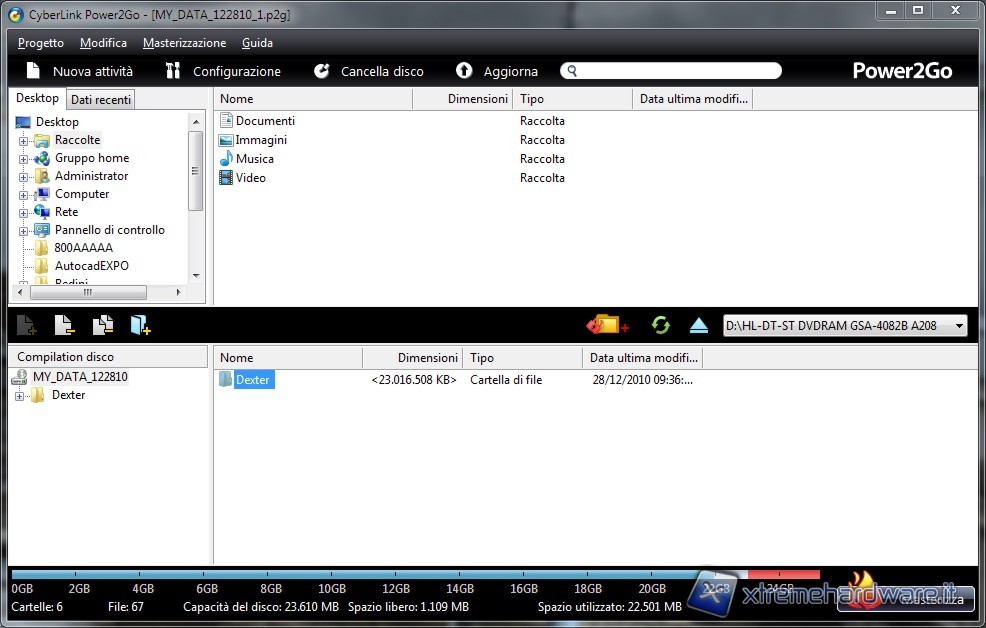The width and height of the screenshot is (986, 628).
Task: Open the Progetto menu
Action: tap(41, 43)
